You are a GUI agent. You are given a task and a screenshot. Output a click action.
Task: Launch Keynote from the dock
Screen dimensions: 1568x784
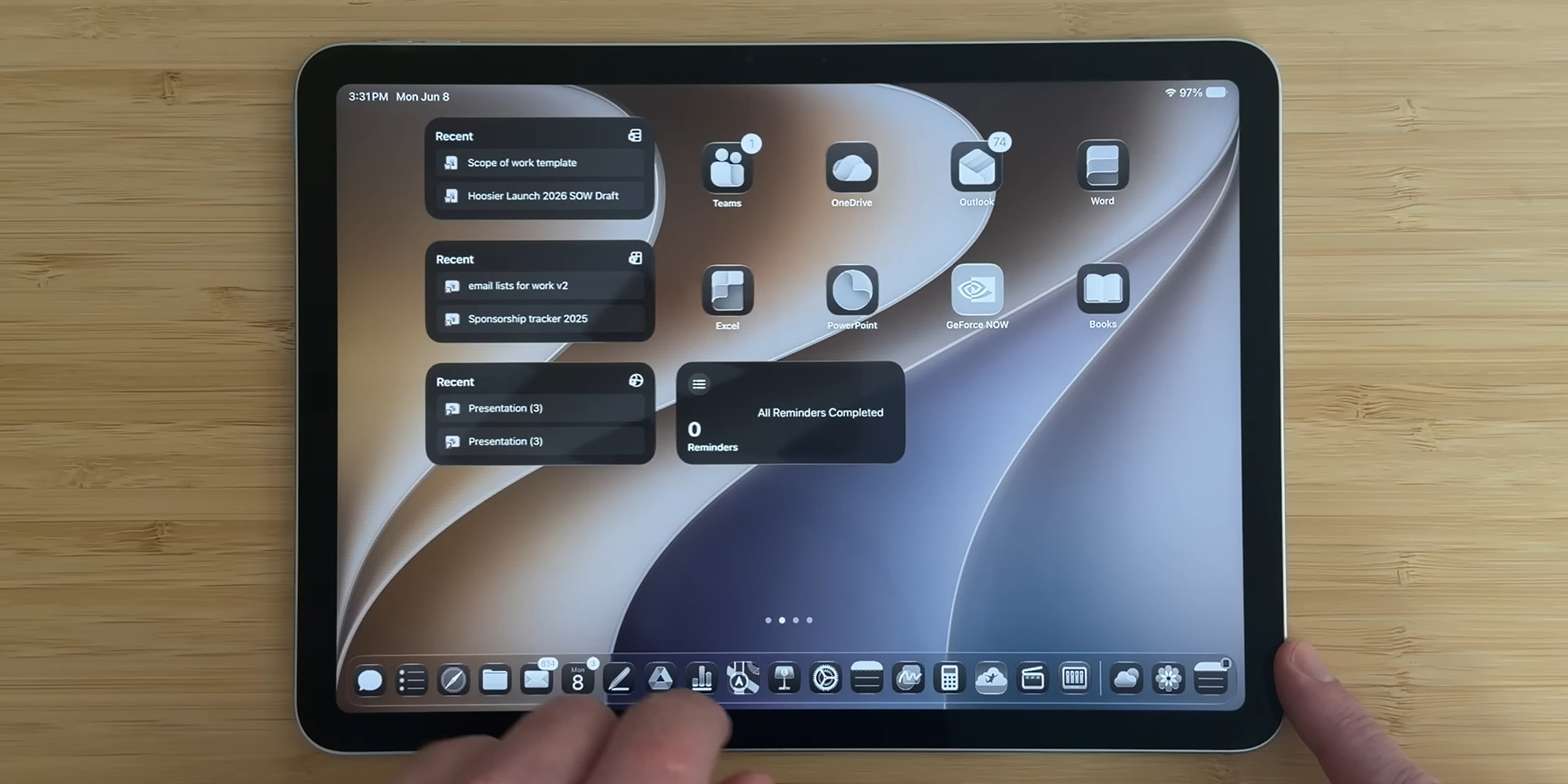pyautogui.click(x=784, y=679)
